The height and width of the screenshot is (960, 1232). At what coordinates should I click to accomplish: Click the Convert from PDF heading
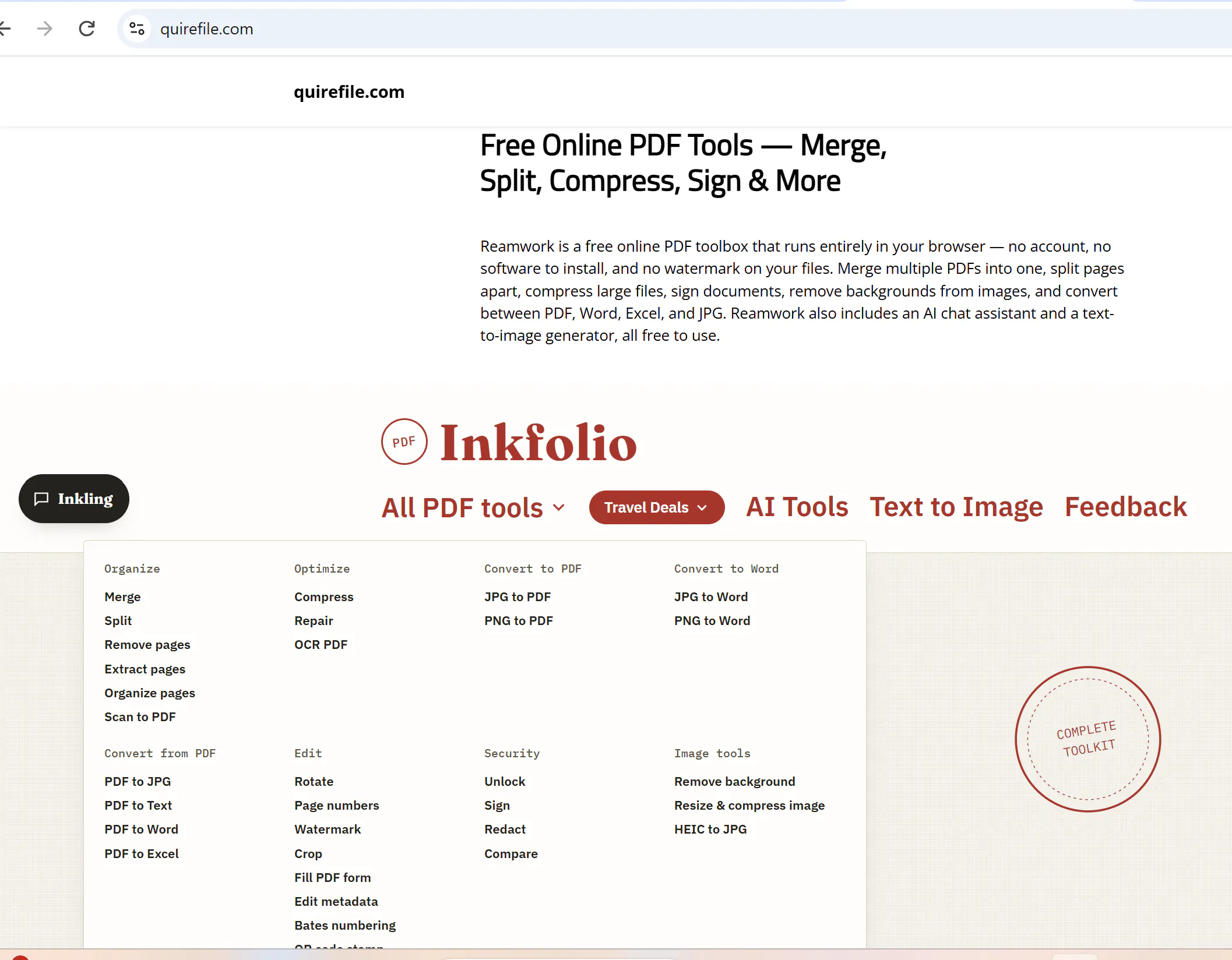pyautogui.click(x=160, y=753)
